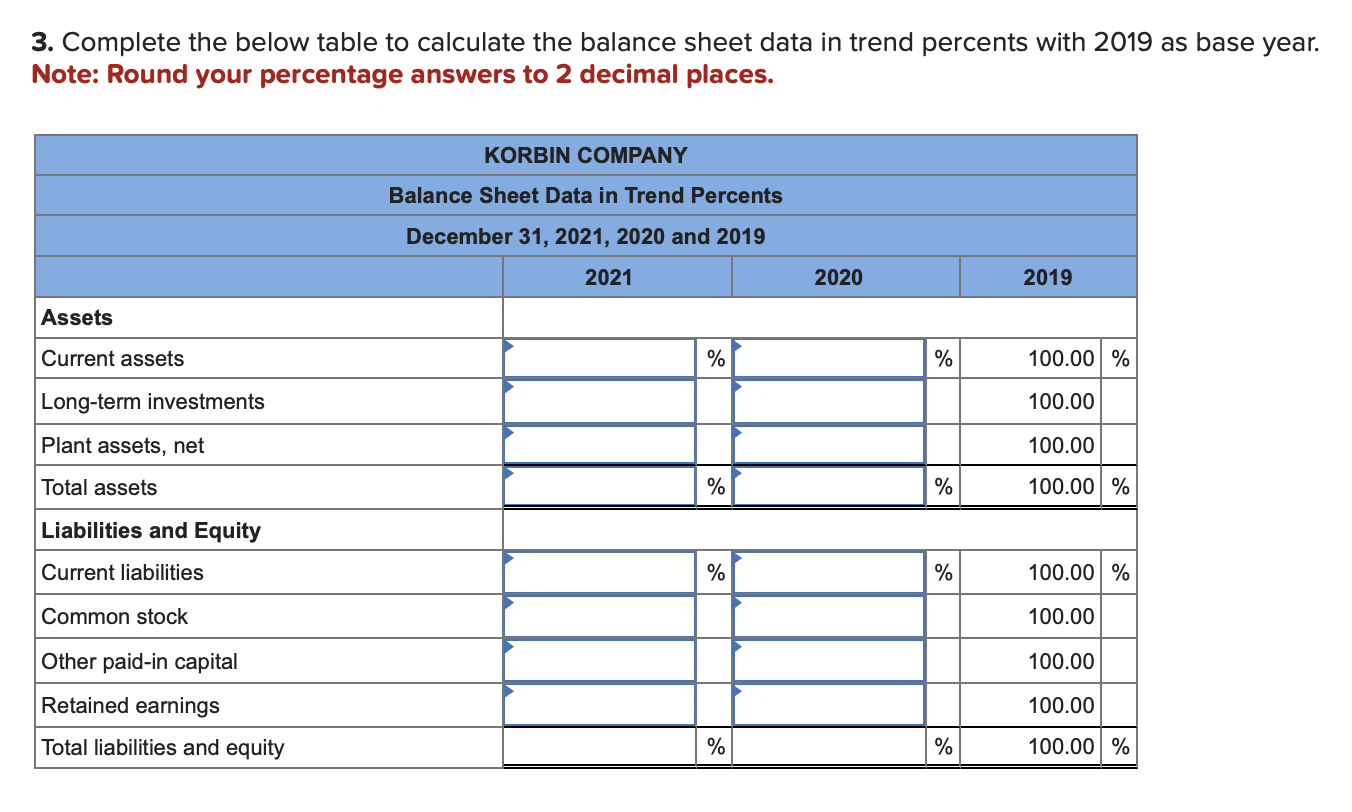Click the December 31, 2021, 2020 and 2019 line
Screen dimensions: 1352x812
[x=586, y=237]
